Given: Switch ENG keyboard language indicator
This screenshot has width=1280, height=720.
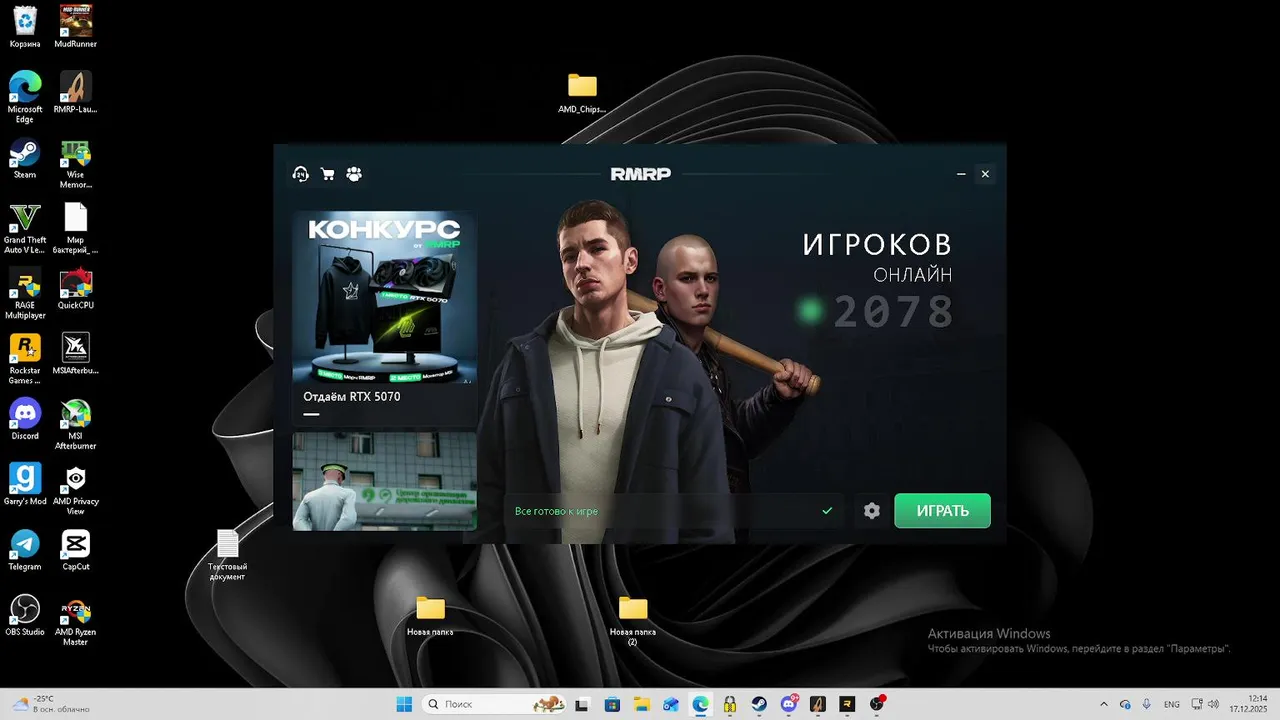Looking at the screenshot, I should click(1172, 704).
